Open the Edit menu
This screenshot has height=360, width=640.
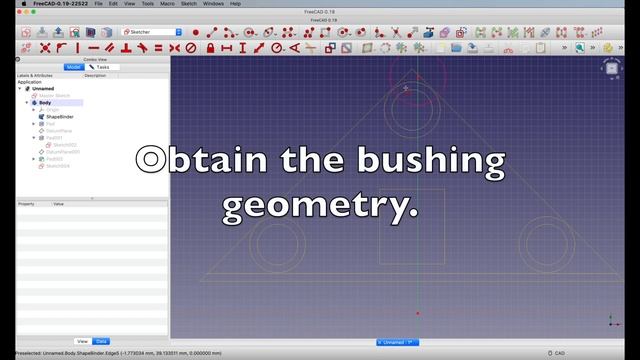tap(113, 4)
